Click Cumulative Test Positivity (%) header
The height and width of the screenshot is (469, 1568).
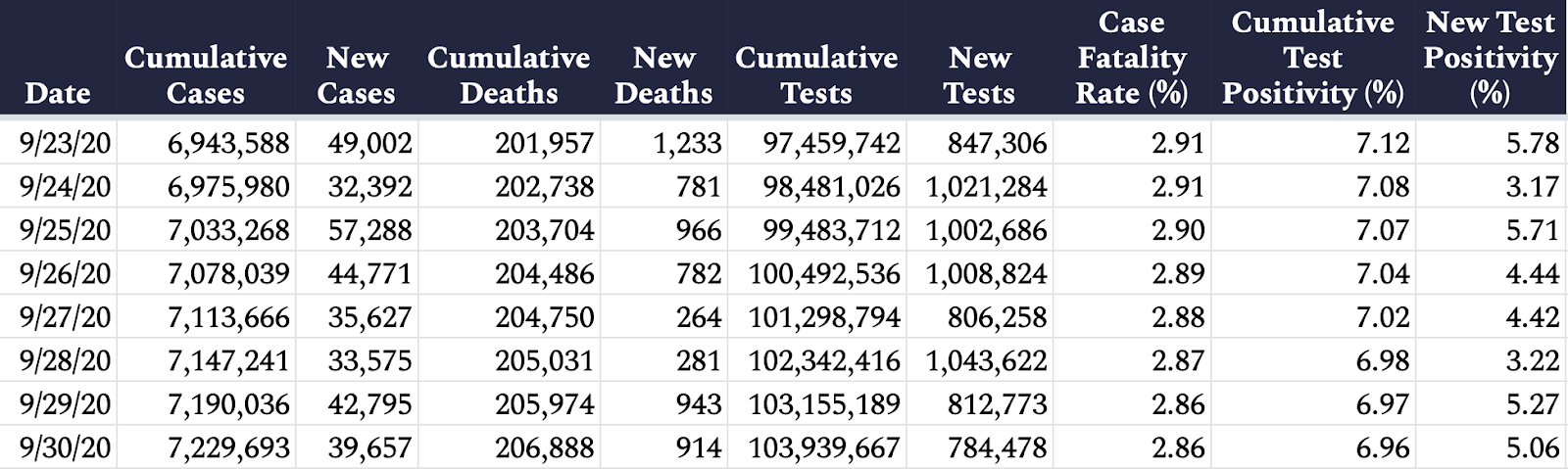tap(1313, 58)
